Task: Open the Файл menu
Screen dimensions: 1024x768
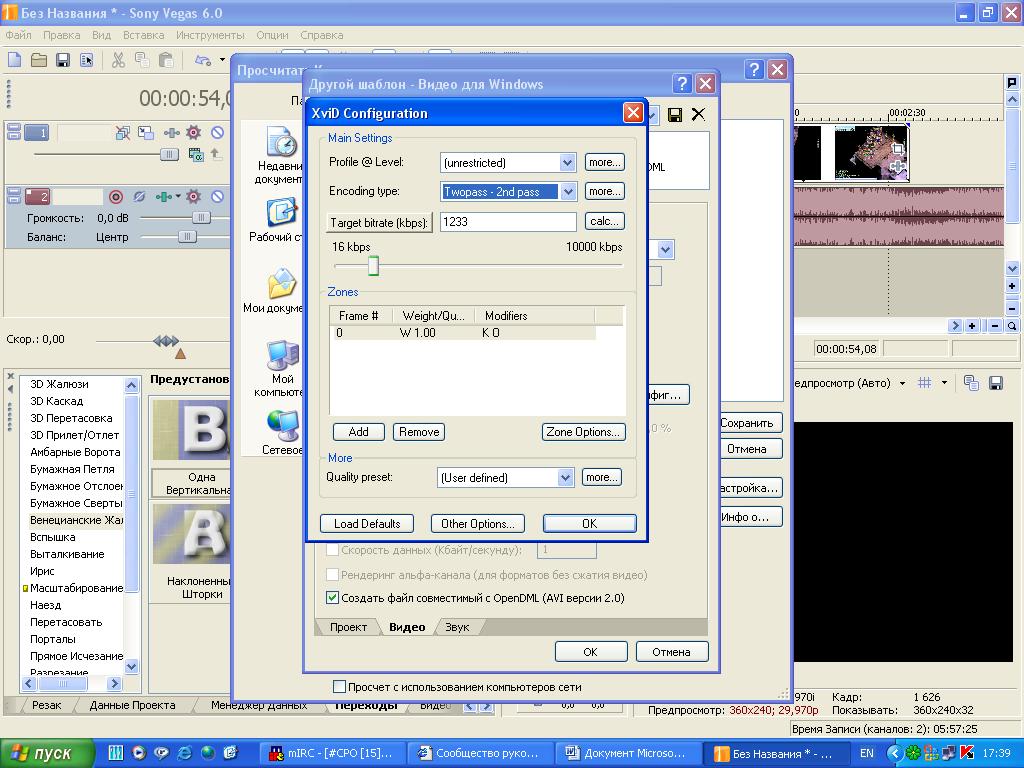Action: [18, 35]
